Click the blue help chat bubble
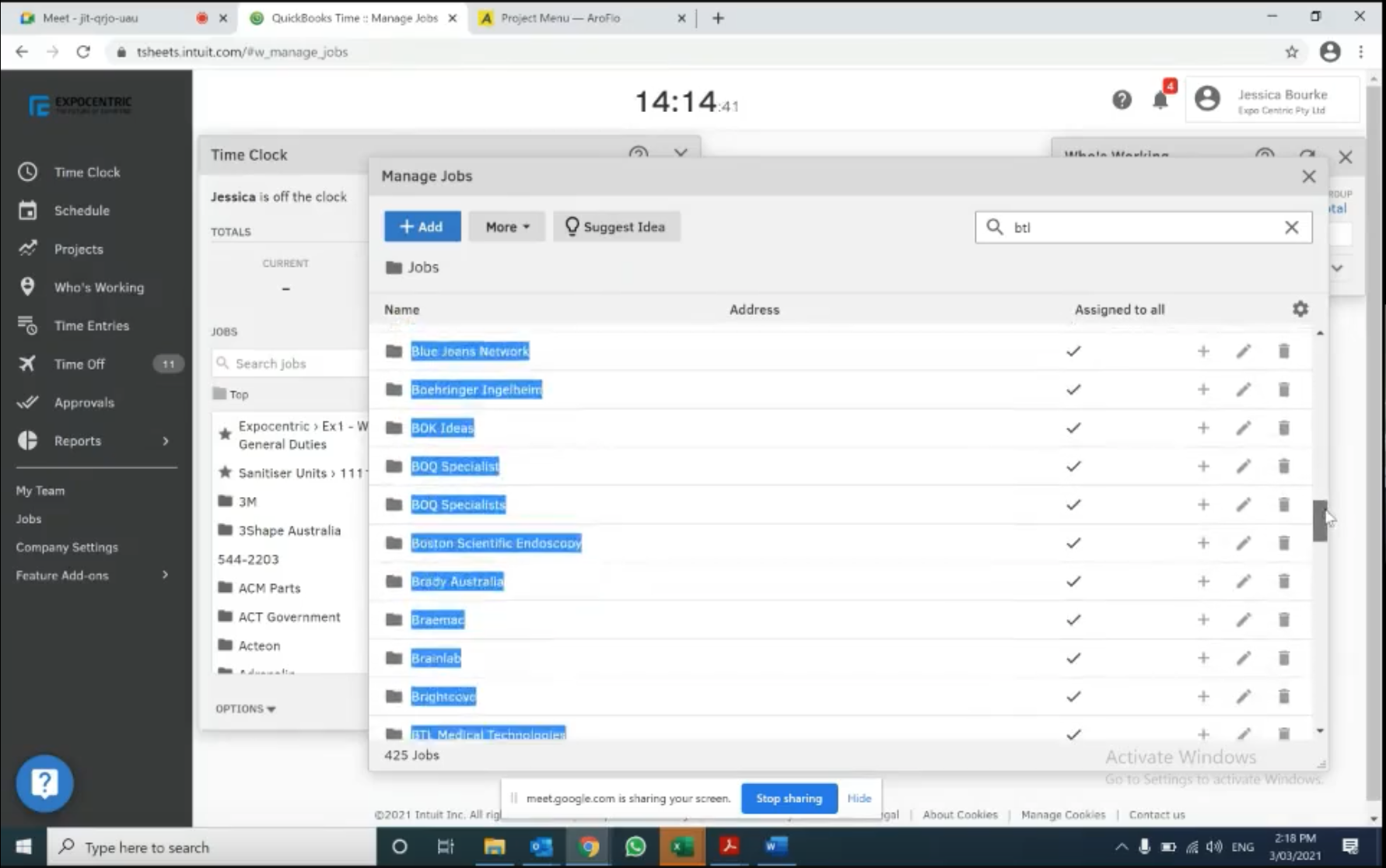Viewport: 1386px width, 868px height. pos(44,783)
